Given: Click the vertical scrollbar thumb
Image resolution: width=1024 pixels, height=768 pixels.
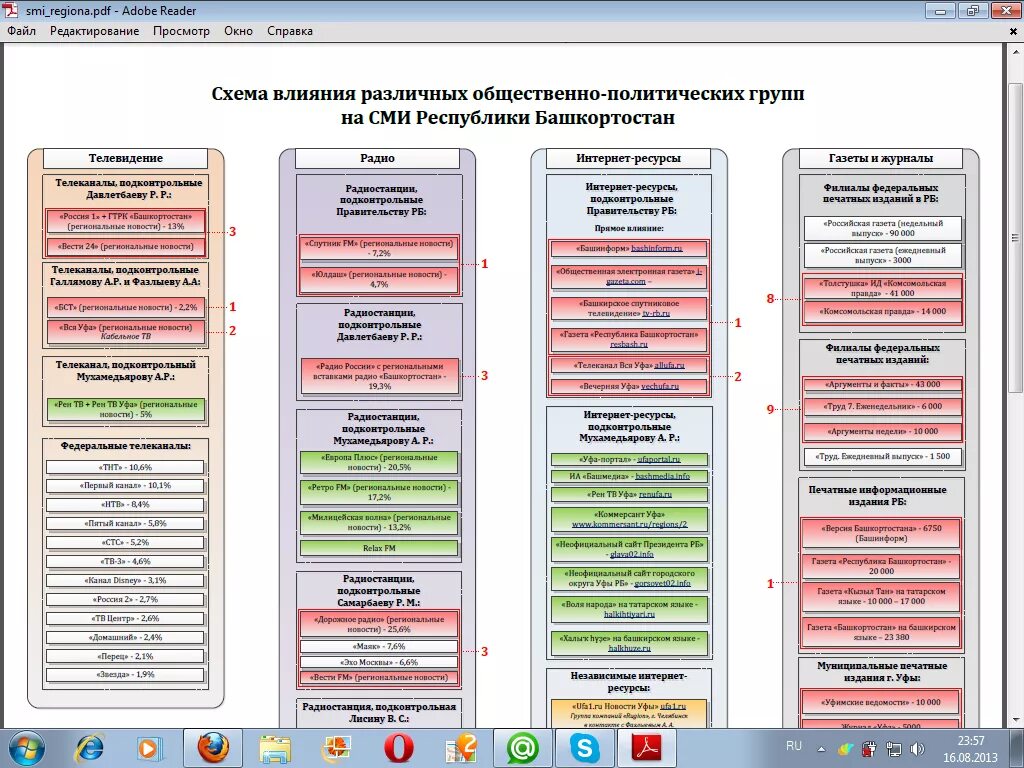Looking at the screenshot, I should point(1016,238).
